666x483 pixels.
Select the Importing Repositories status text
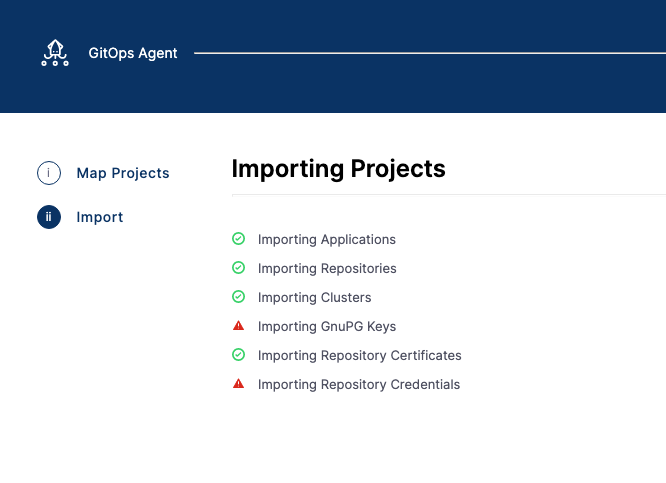coord(327,269)
